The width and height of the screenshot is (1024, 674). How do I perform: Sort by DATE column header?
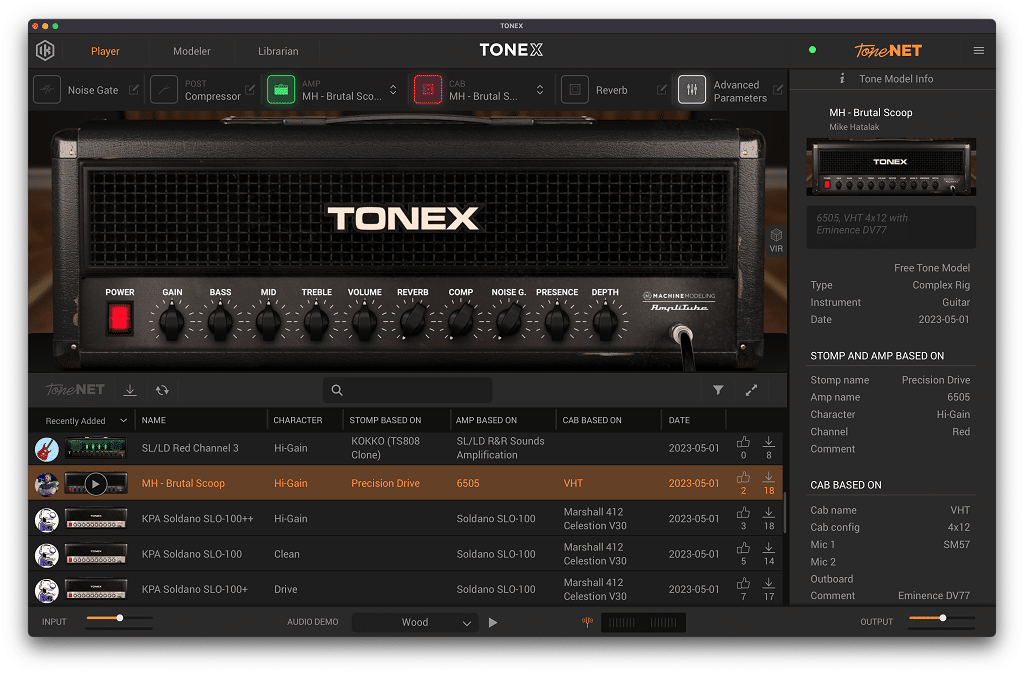click(x=679, y=420)
